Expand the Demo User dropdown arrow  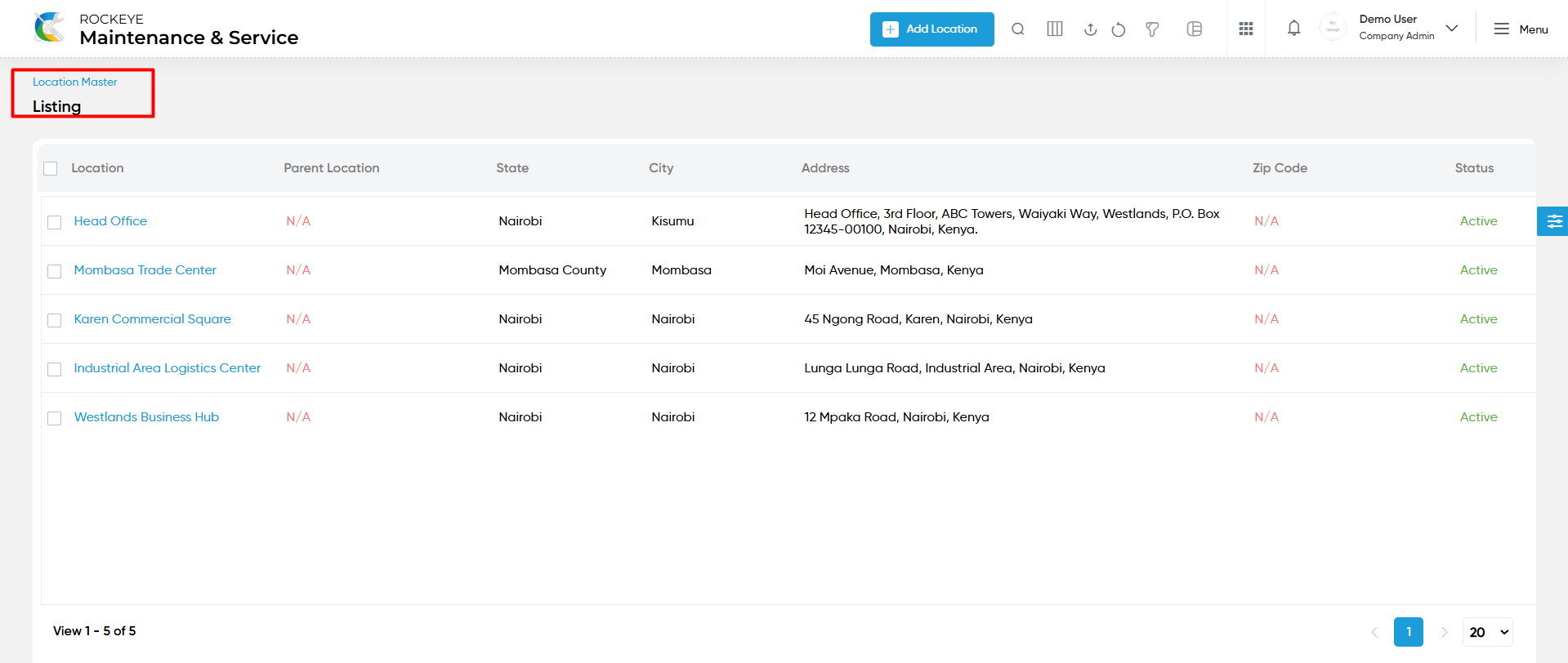(x=1452, y=28)
